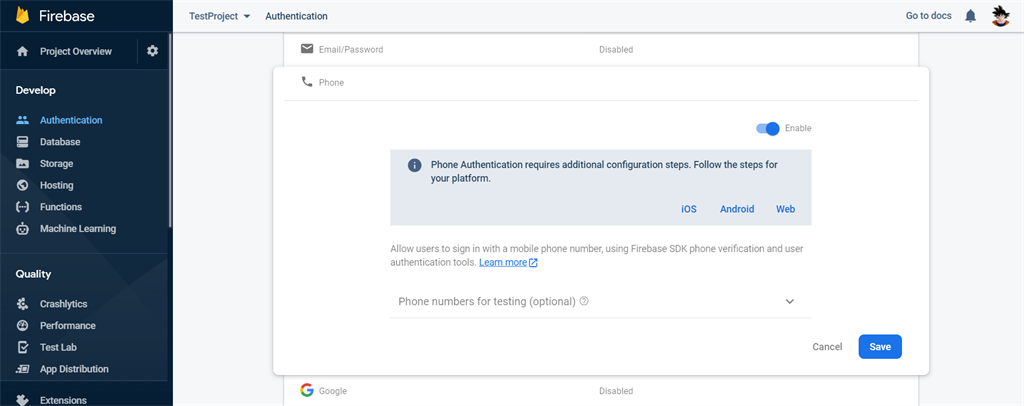Open the Android setup steps link

737,209
